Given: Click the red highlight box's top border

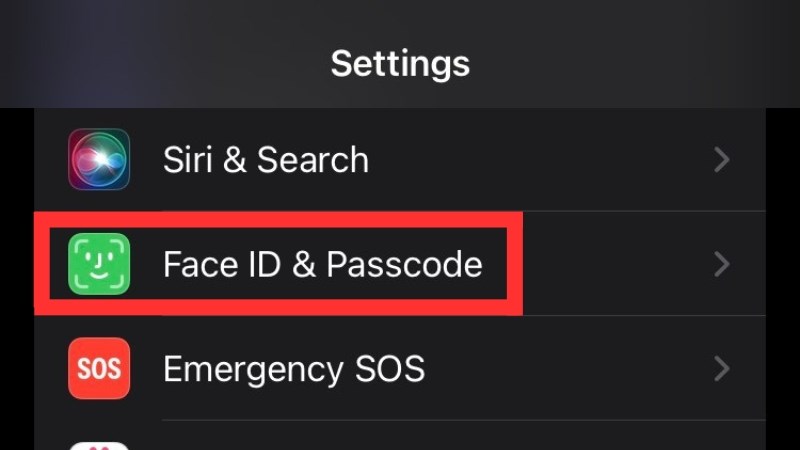Looking at the screenshot, I should click(x=278, y=214).
